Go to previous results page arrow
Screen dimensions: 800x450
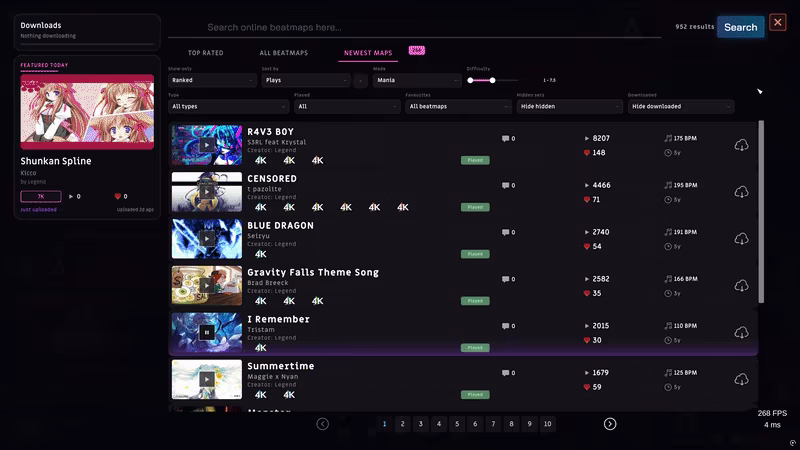point(322,424)
